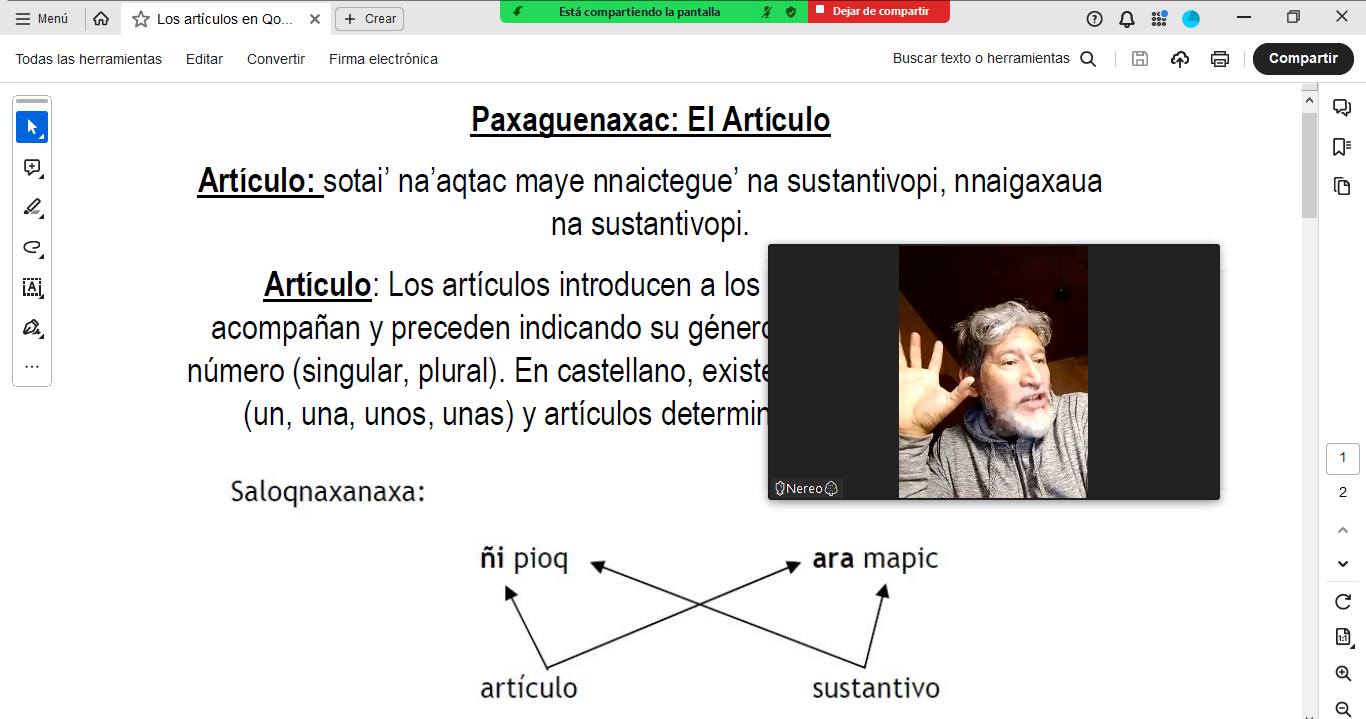Open Todas las herramientas menu

[88, 59]
